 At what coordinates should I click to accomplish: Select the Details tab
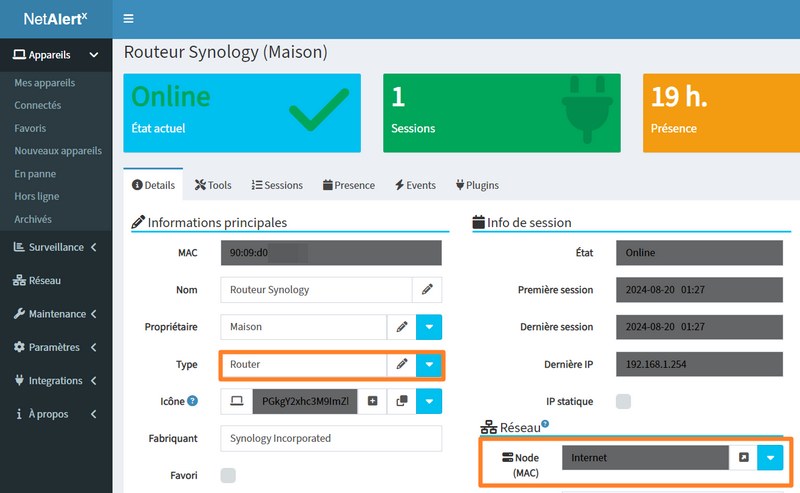153,185
